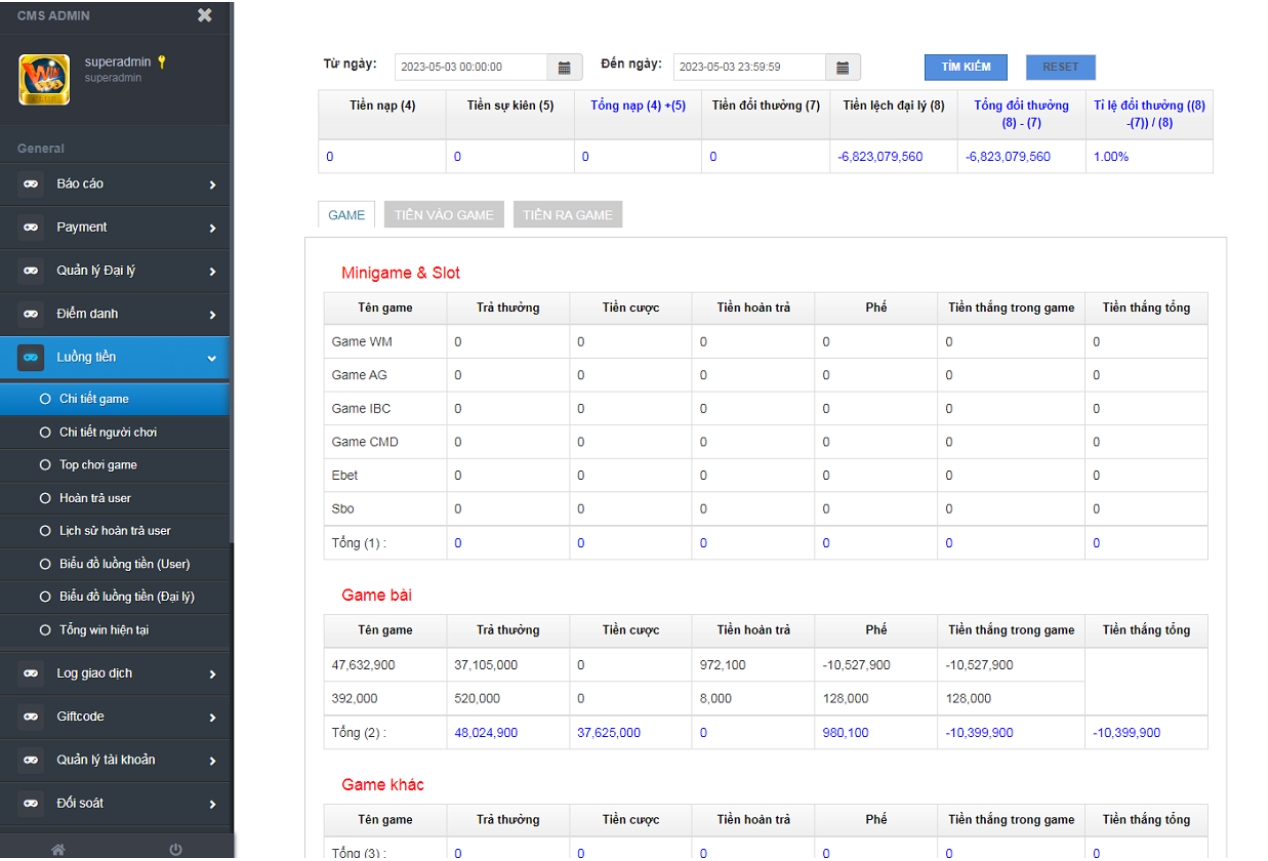Open Lịch sử hoàn trả user submenu item
The image size is (1268, 861).
pos(115,531)
